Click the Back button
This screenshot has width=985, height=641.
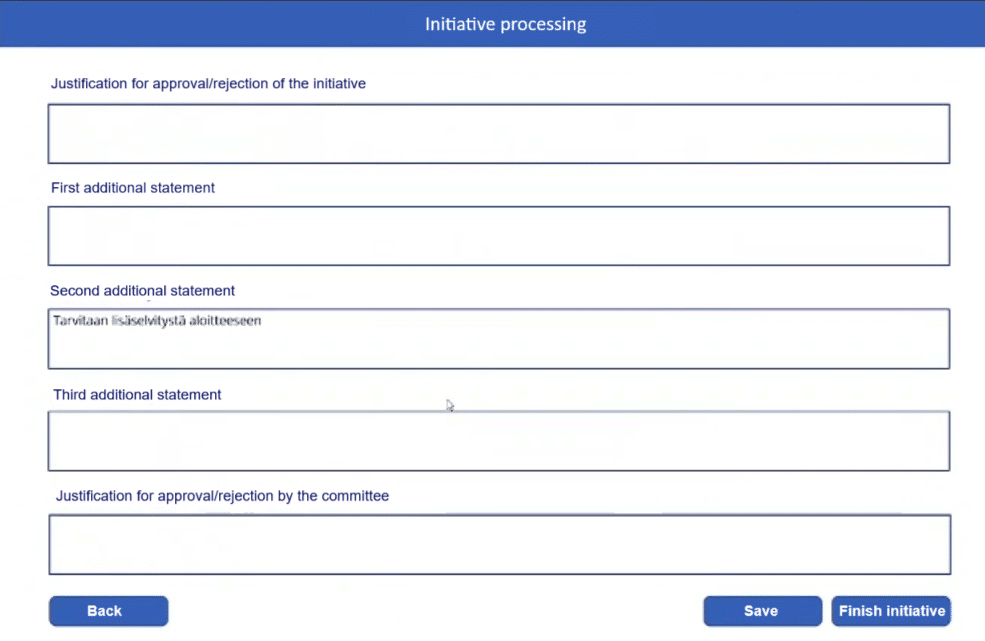(x=108, y=611)
